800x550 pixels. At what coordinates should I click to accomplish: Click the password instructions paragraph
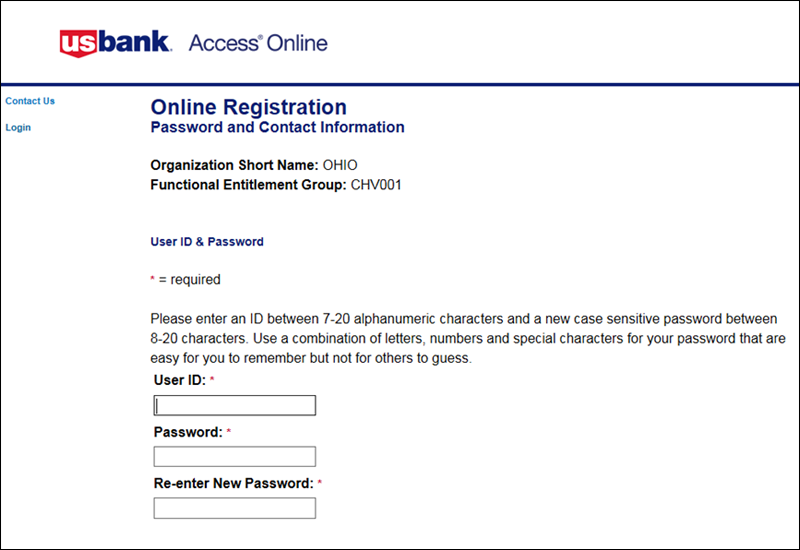[x=466, y=338]
